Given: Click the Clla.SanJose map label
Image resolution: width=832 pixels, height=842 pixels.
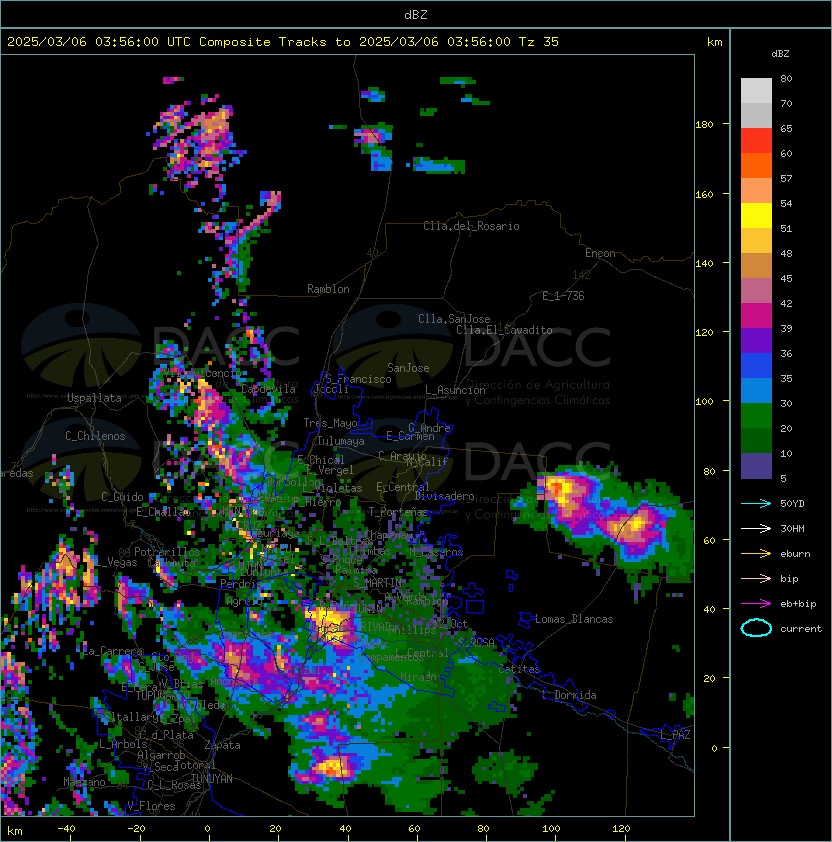Looking at the screenshot, I should (x=454, y=319).
